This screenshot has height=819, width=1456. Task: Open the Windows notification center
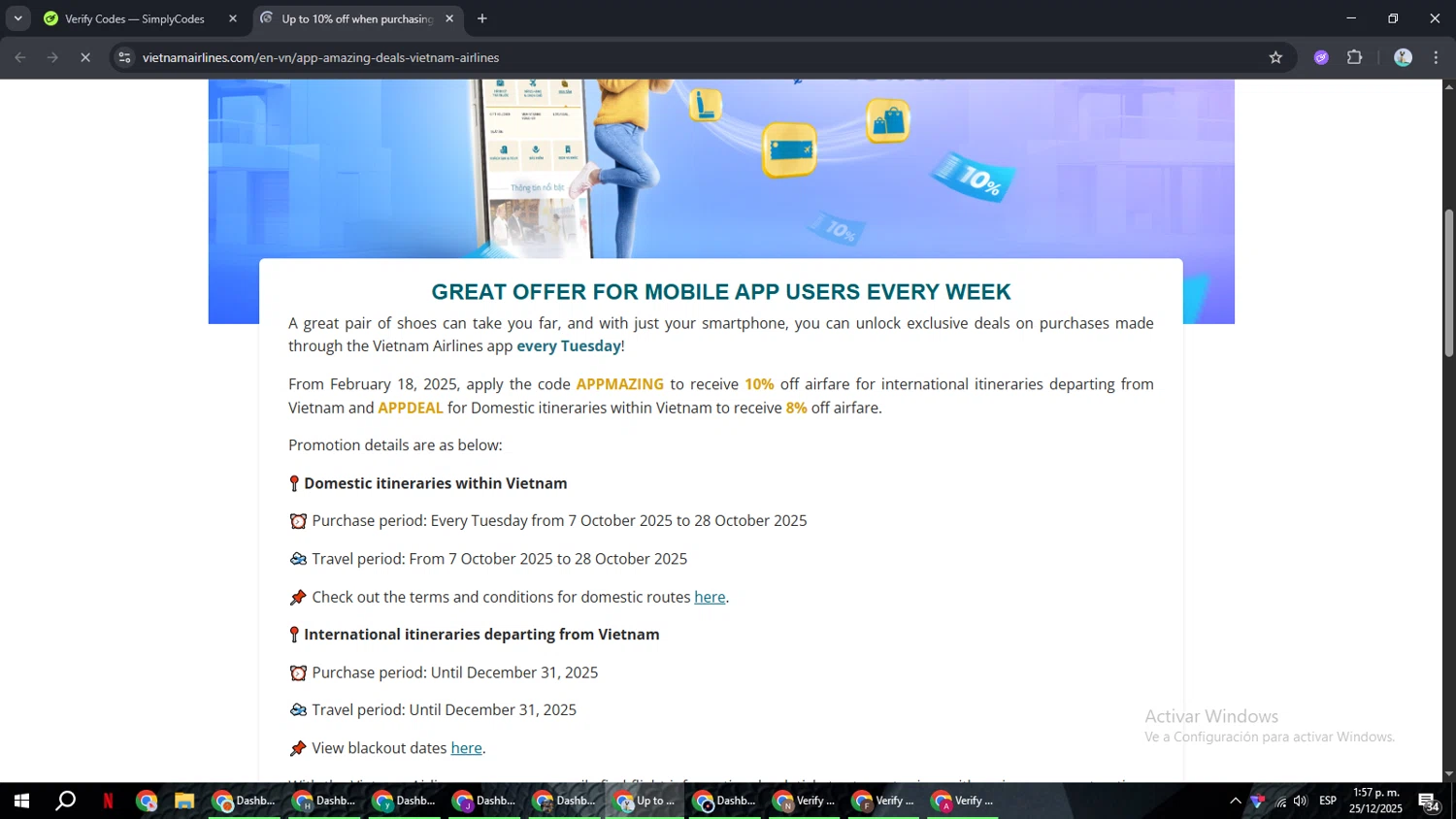click(1430, 802)
